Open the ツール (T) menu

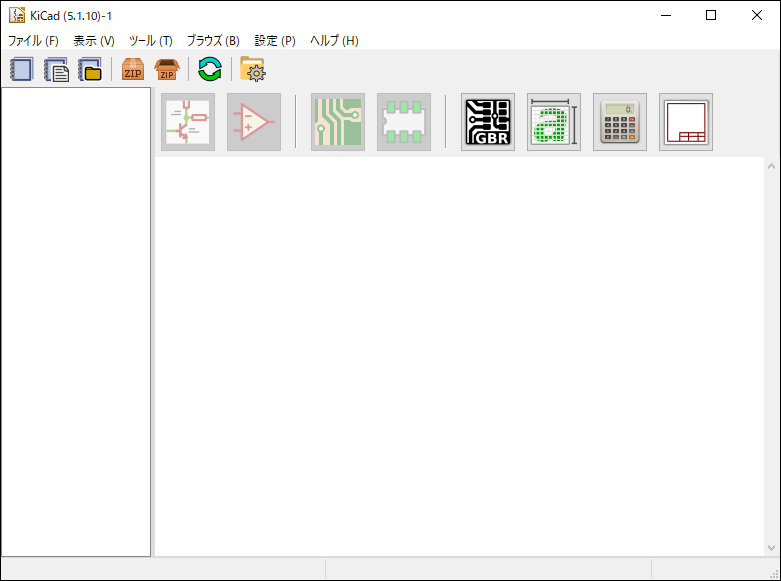click(150, 41)
